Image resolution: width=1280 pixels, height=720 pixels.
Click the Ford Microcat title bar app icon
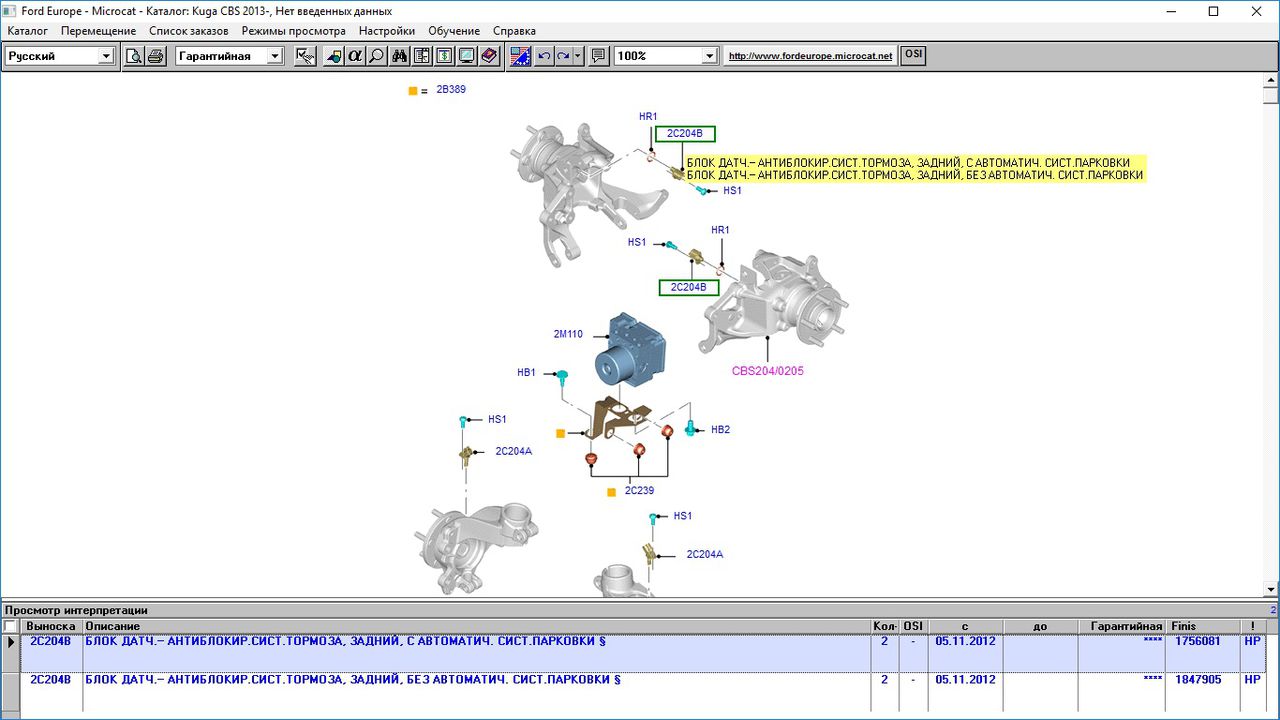10,11
